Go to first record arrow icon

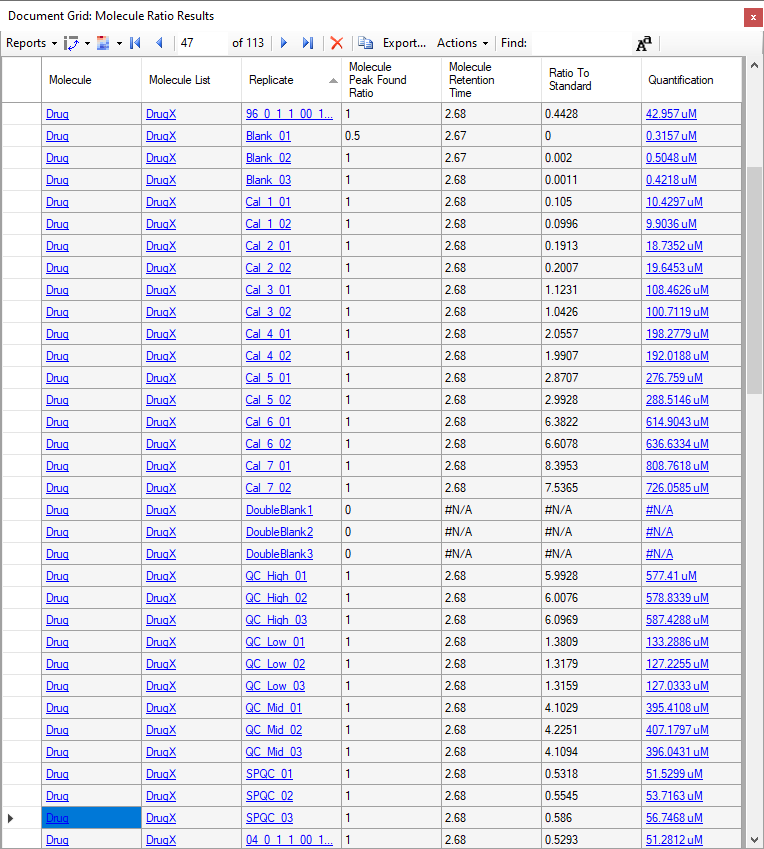click(135, 43)
